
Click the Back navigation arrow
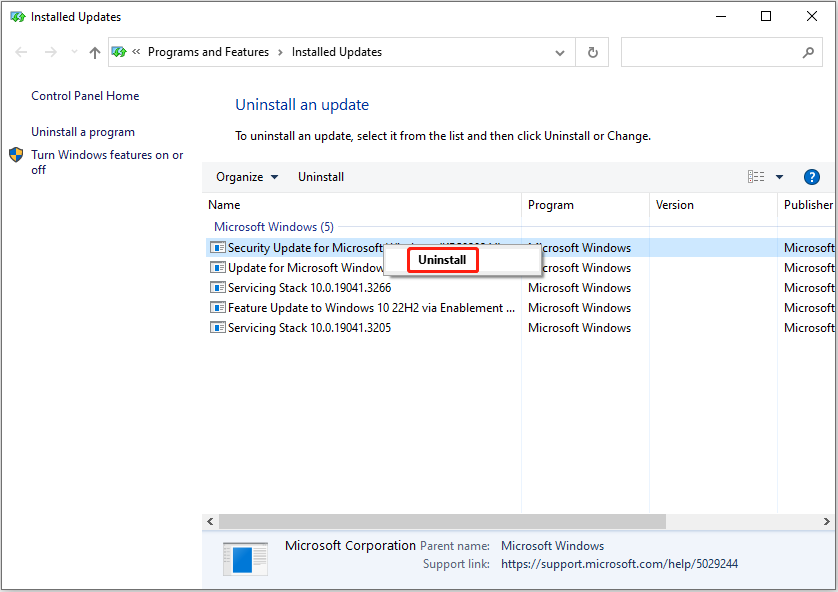coord(22,53)
